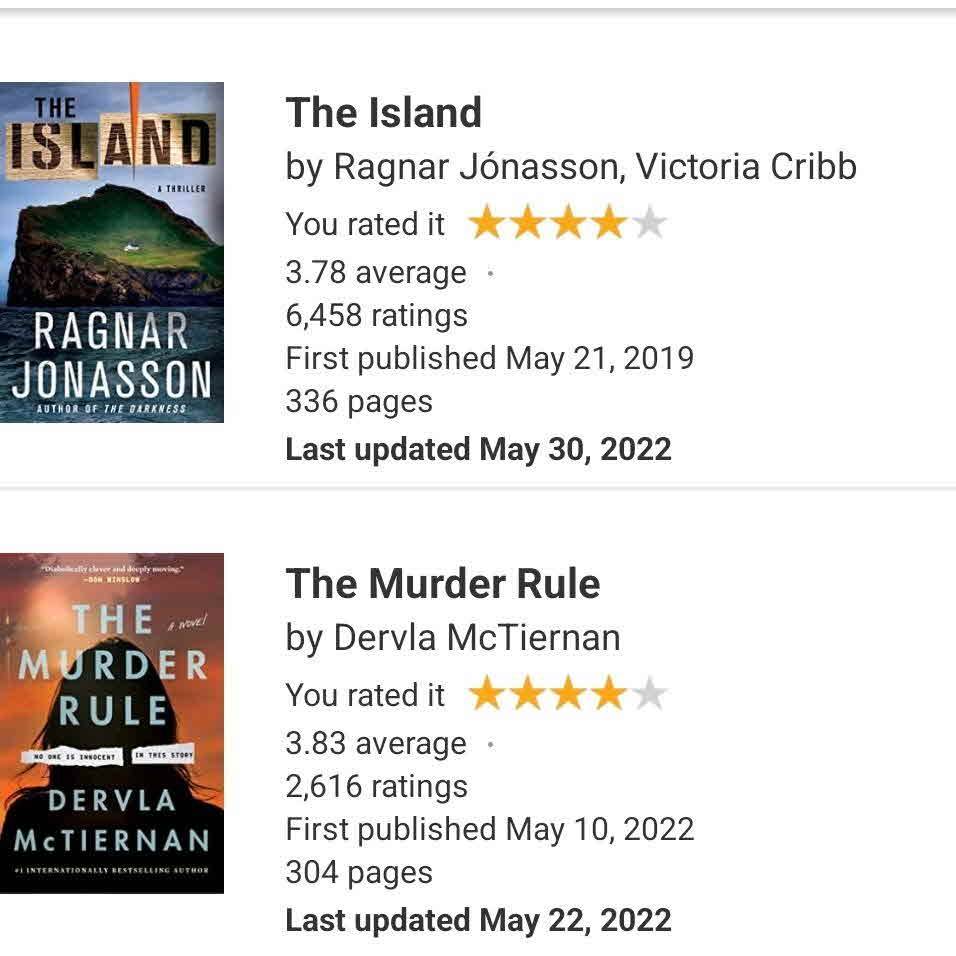This screenshot has width=956, height=956.
Task: Open The Murder Rule cover thumbnail
Action: pyautogui.click(x=112, y=723)
